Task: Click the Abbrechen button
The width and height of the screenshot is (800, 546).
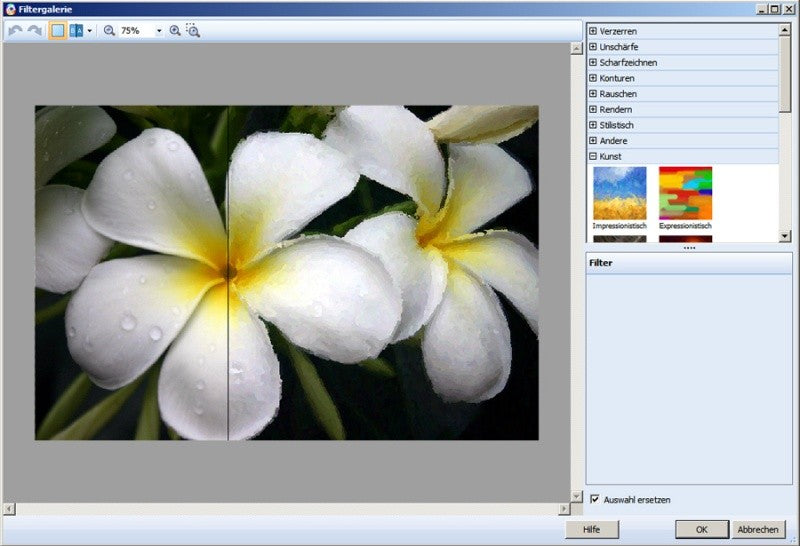Action: pos(758,530)
